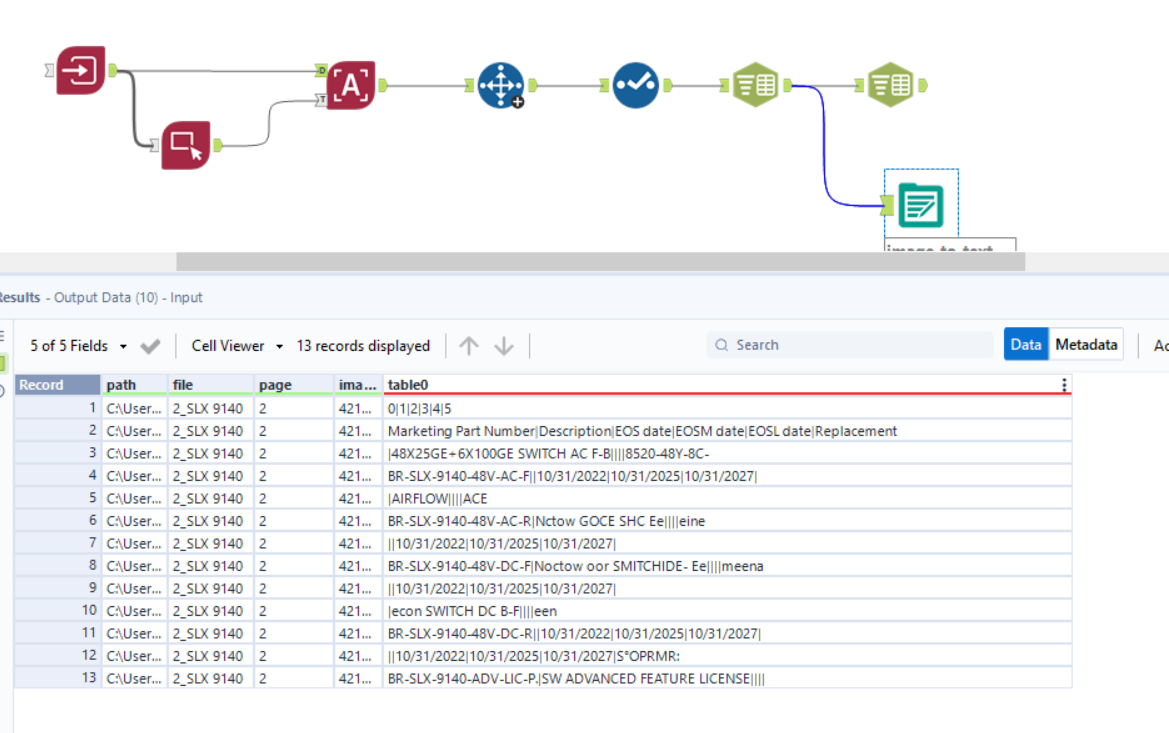
Task: Click the down arrow to navigate records
Action: (x=504, y=345)
